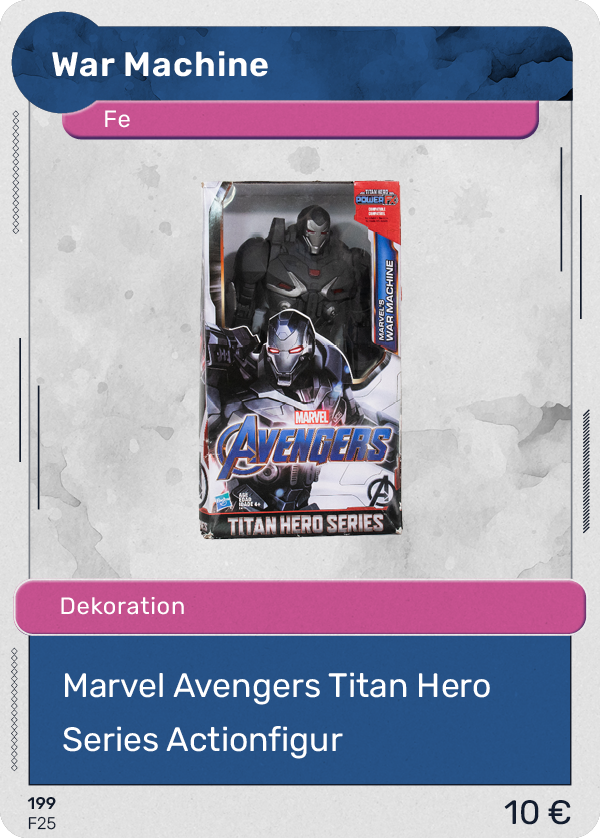This screenshot has width=600, height=838.
Task: Click the F25 code label
Action: (42, 823)
